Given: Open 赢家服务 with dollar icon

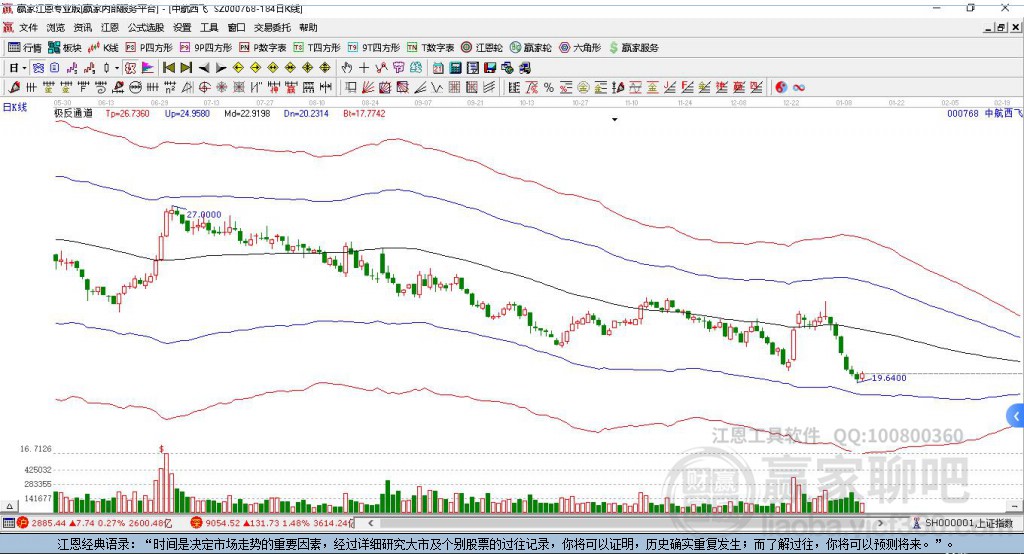Looking at the screenshot, I should 633,48.
